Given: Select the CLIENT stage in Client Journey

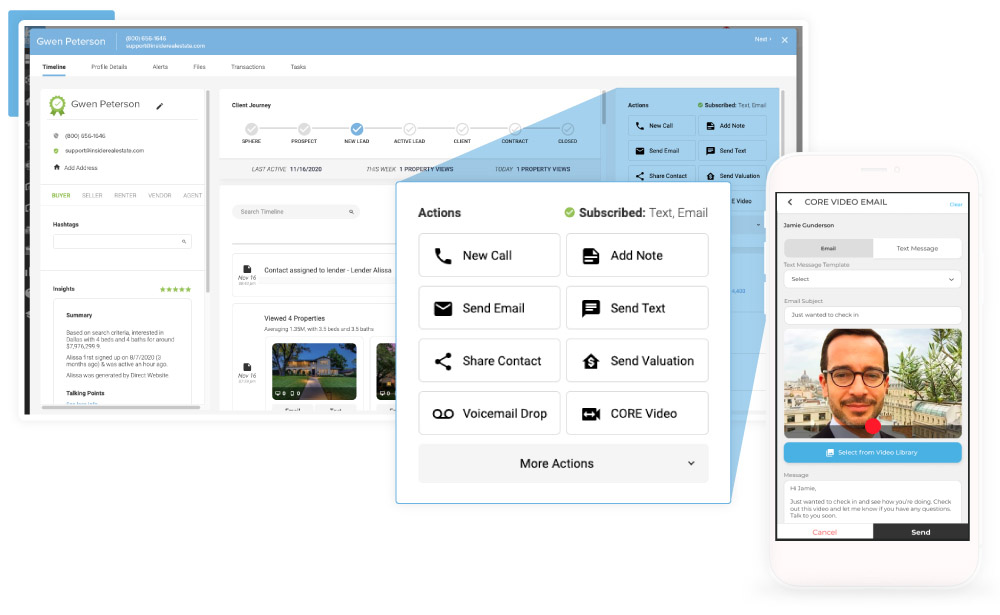Looking at the screenshot, I should click(462, 129).
